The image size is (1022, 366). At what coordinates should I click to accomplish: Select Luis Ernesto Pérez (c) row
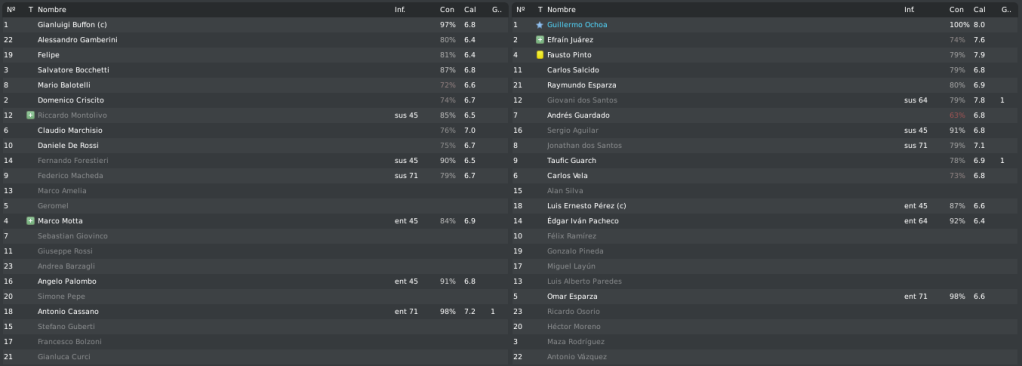click(766, 206)
